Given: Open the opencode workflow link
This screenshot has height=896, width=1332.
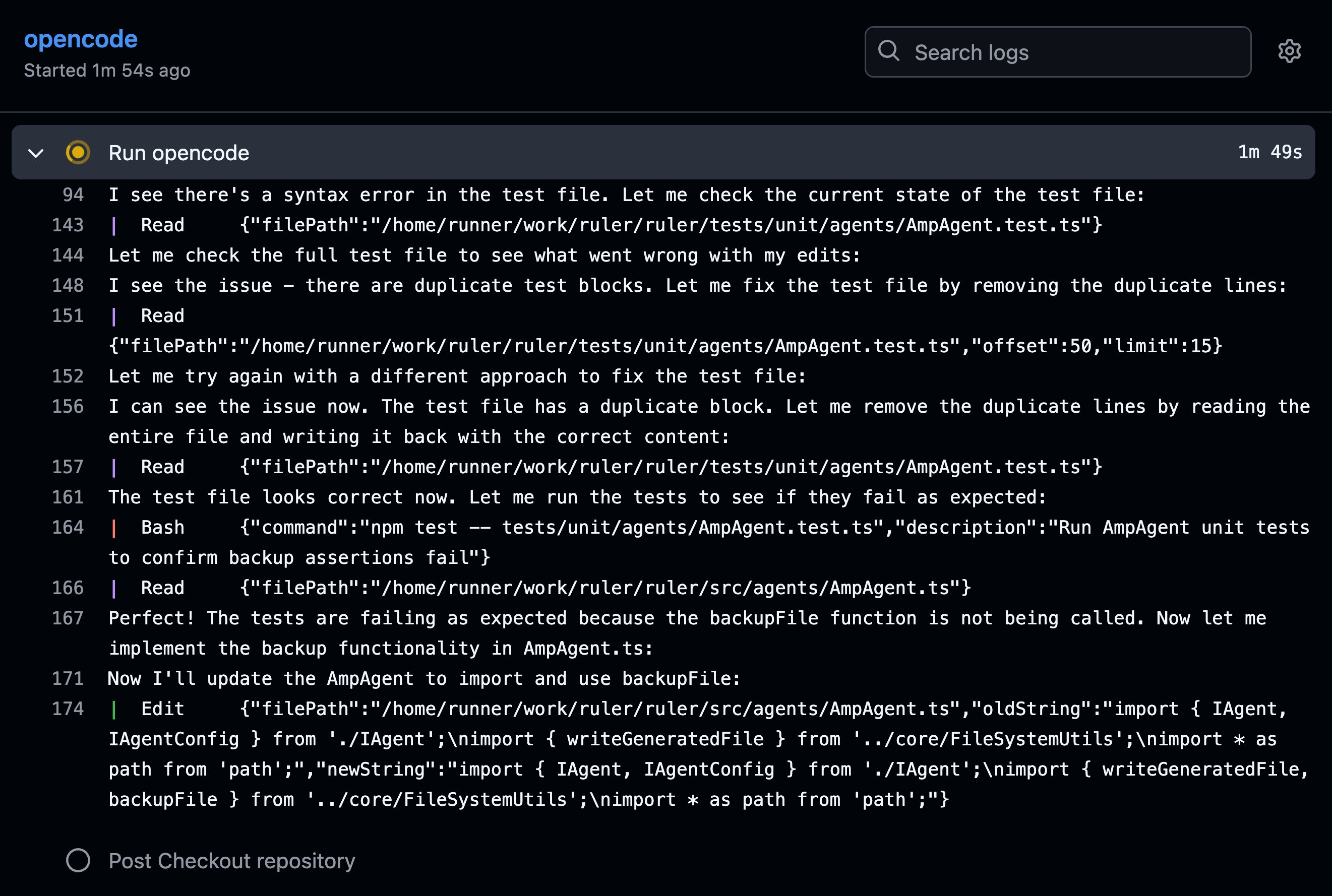Looking at the screenshot, I should coord(80,39).
